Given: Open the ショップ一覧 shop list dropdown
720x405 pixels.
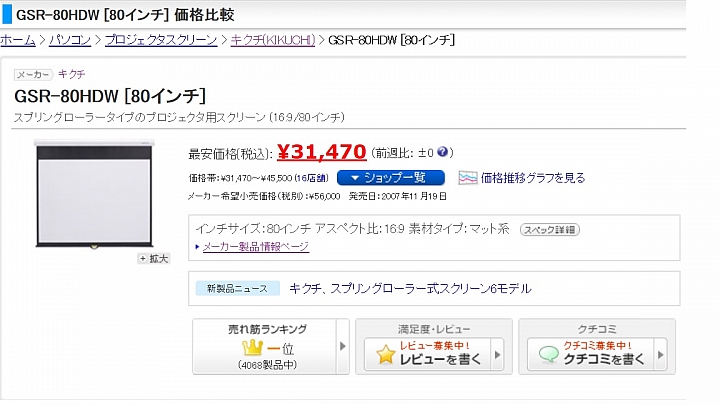Looking at the screenshot, I should (396, 178).
